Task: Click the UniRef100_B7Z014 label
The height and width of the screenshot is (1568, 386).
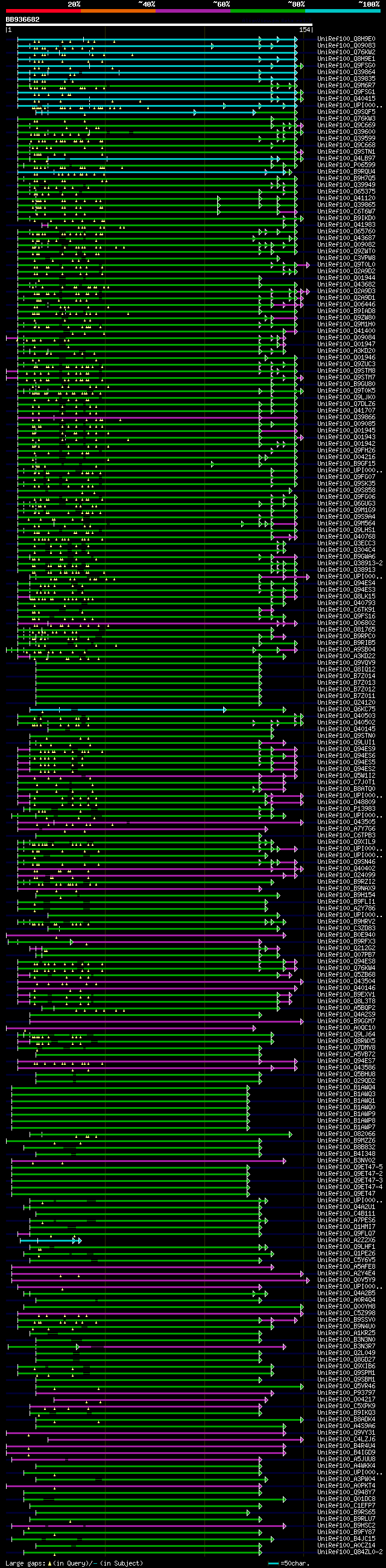Action: point(346,676)
